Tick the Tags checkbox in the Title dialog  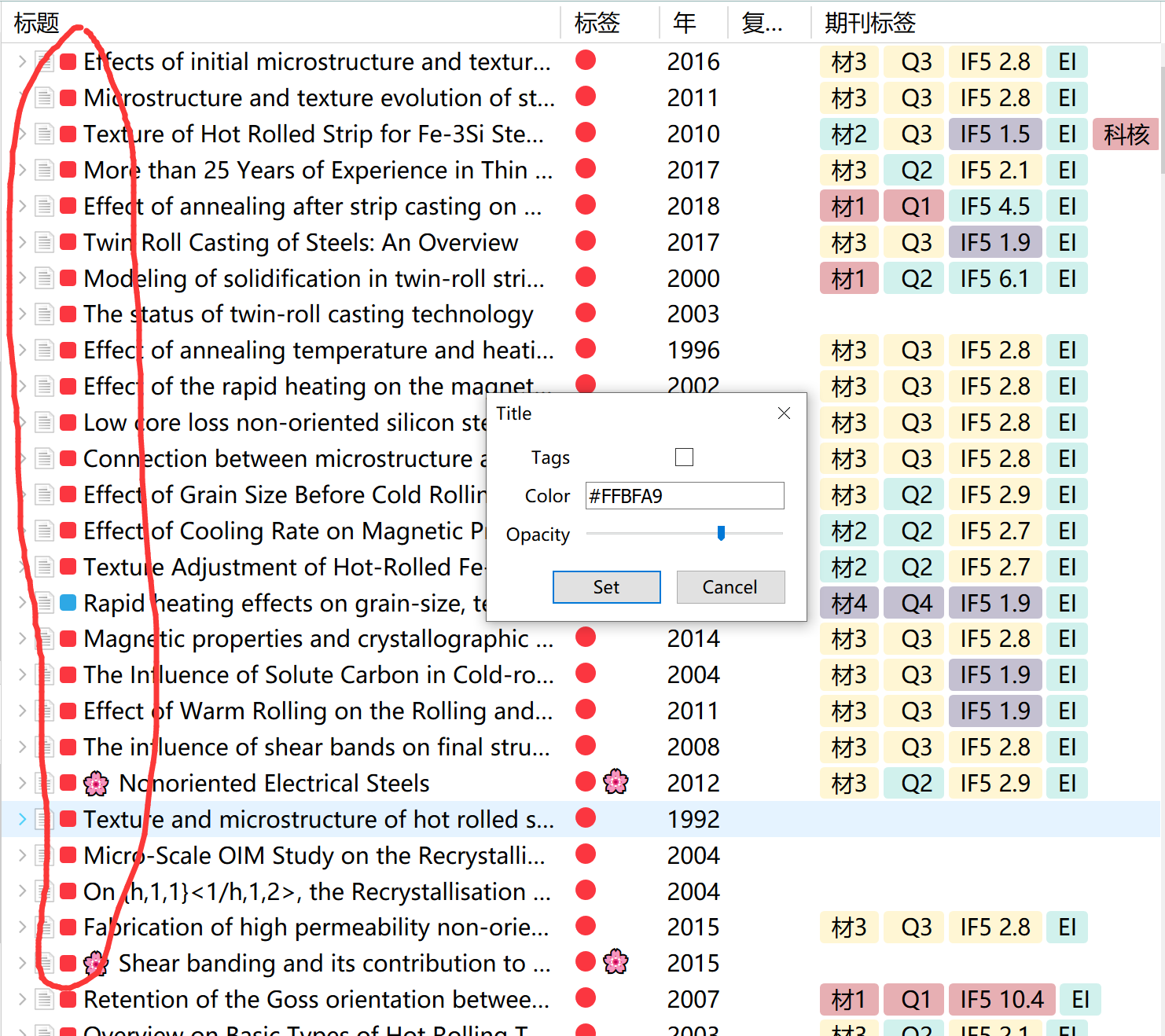tap(685, 457)
